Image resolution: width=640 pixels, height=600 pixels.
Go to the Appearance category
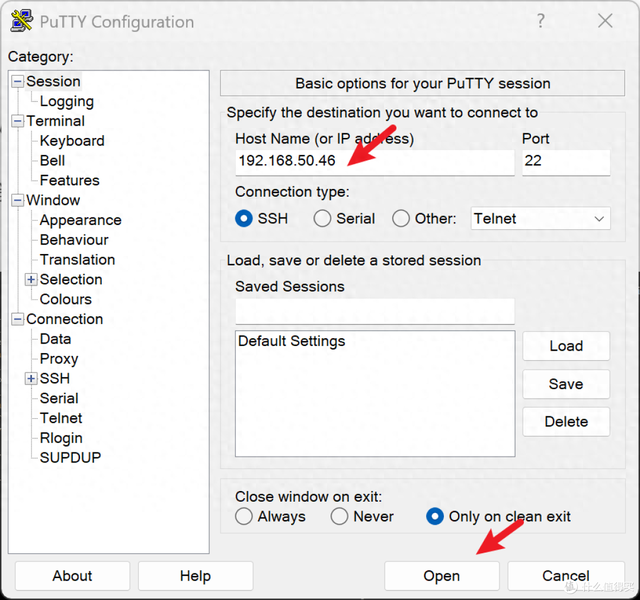click(x=80, y=220)
